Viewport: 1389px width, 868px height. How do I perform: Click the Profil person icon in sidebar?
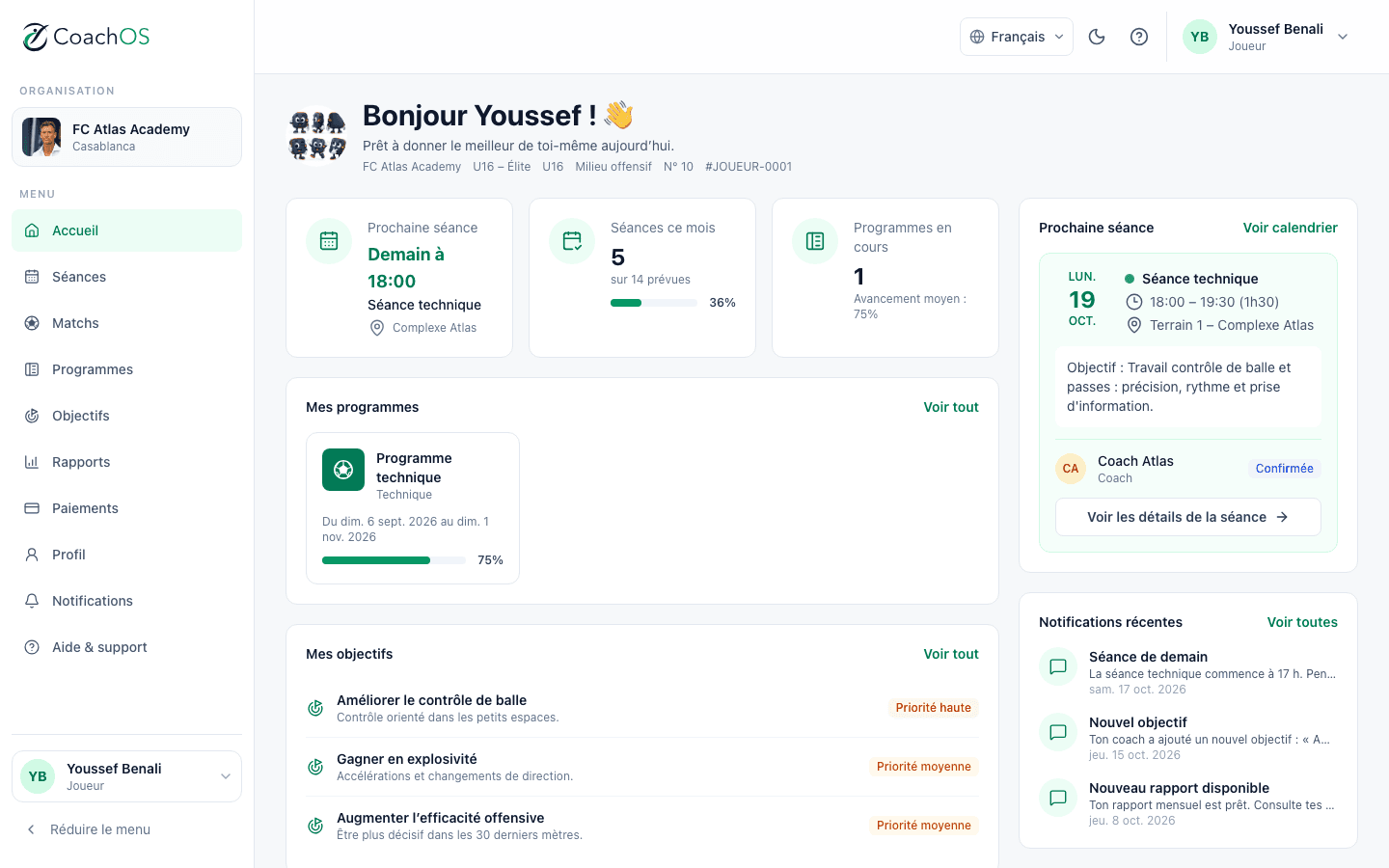coord(32,555)
